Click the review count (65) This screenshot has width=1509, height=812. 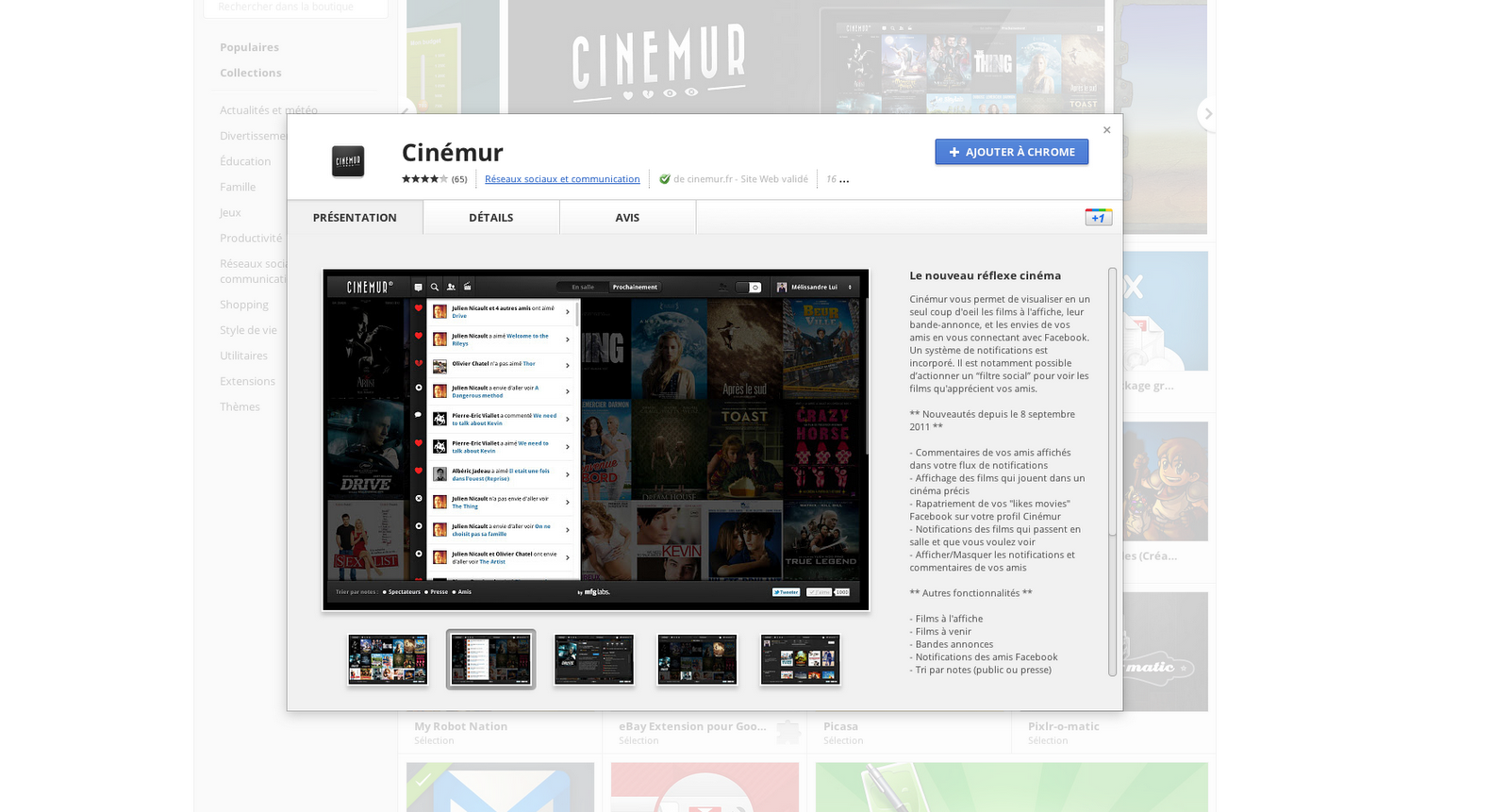(459, 179)
